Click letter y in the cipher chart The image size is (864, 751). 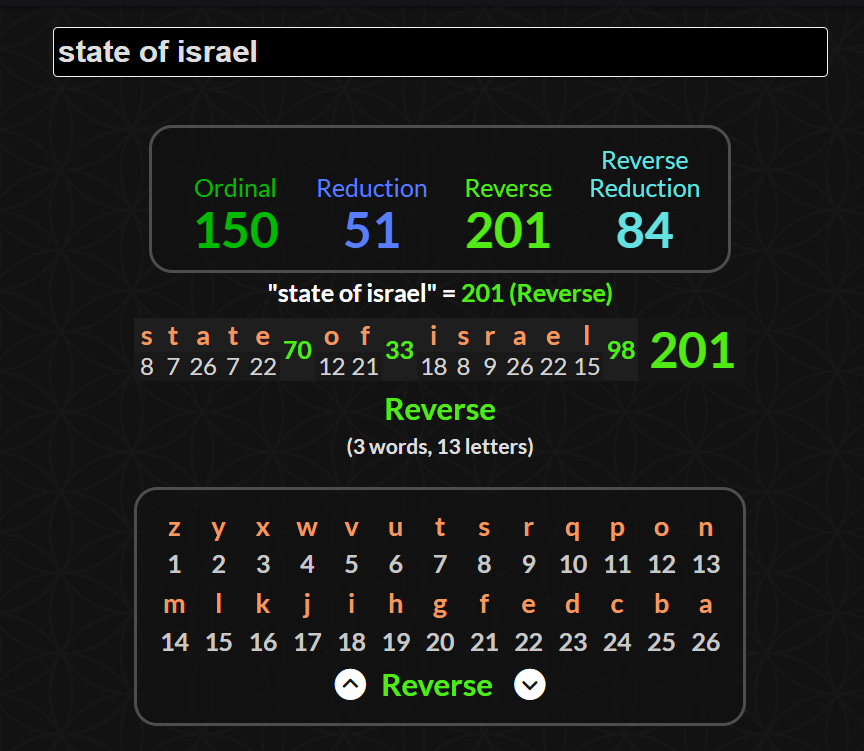(x=219, y=529)
